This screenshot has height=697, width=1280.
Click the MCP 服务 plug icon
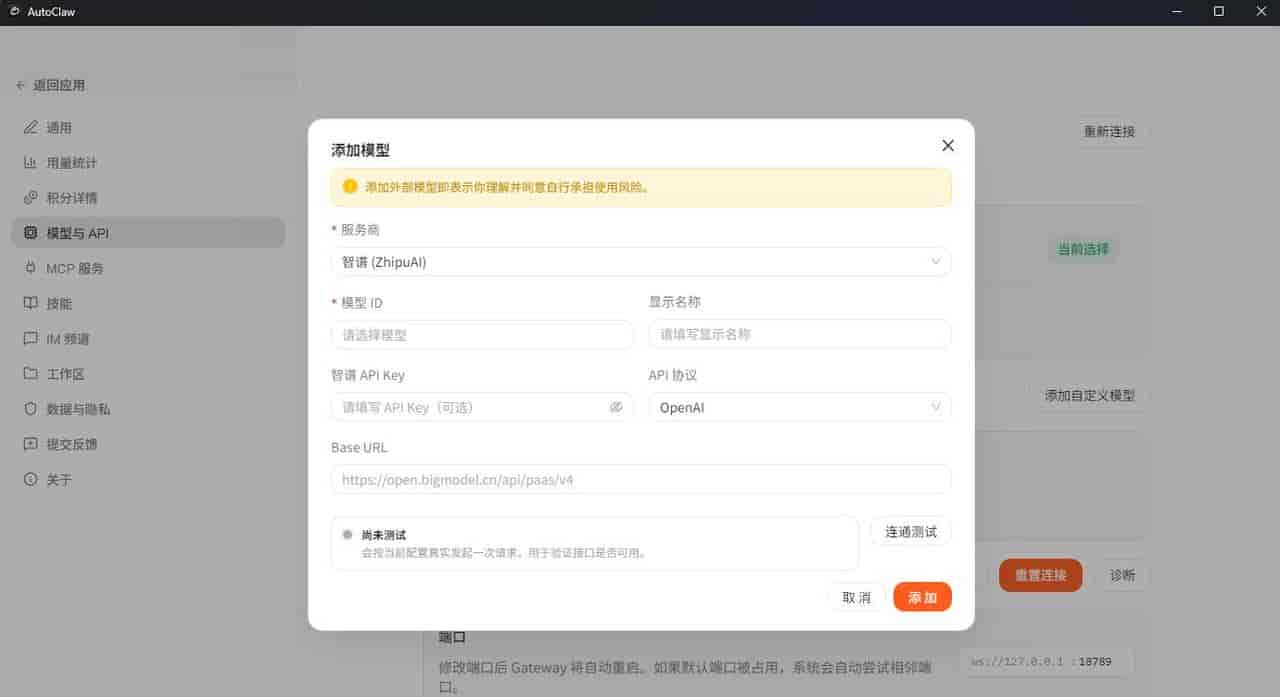coord(30,268)
